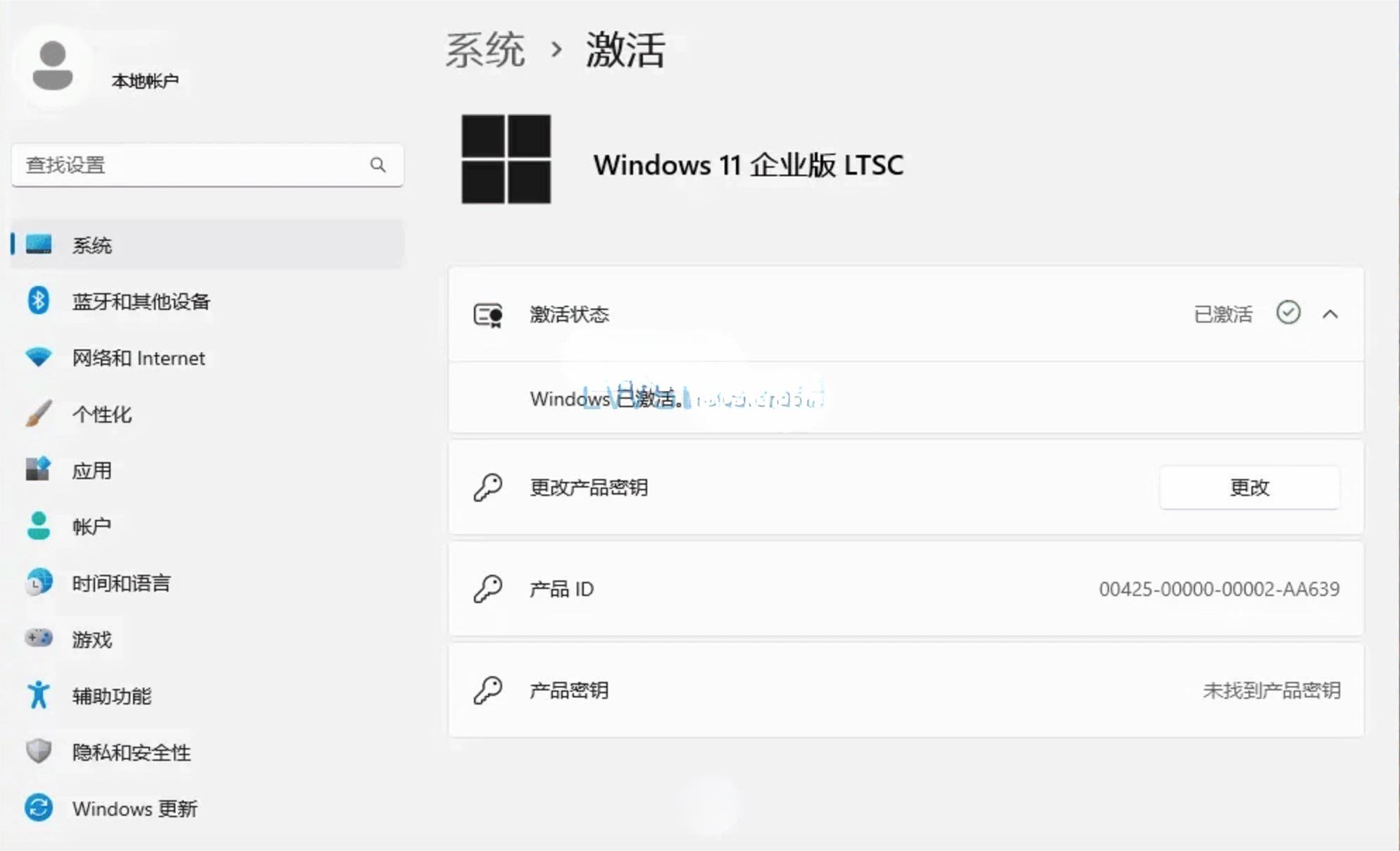This screenshot has height=851, width=1400.
Task: Open the Bluetooth icon in sidebar
Action: 39,301
